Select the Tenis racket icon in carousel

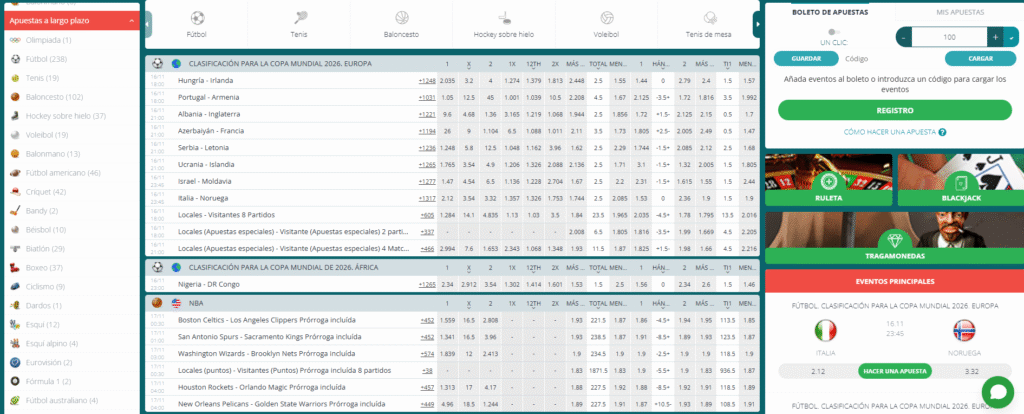click(299, 18)
